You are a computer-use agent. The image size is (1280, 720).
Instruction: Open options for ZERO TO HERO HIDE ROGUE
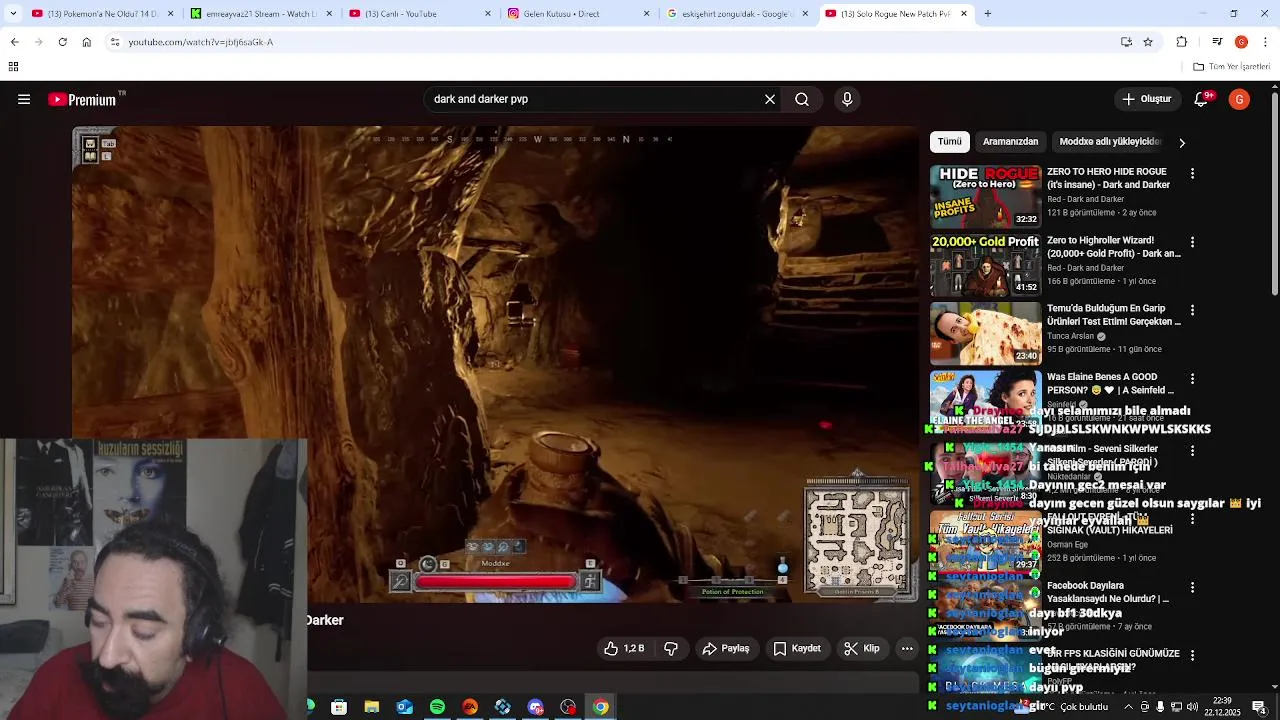[x=1192, y=173]
